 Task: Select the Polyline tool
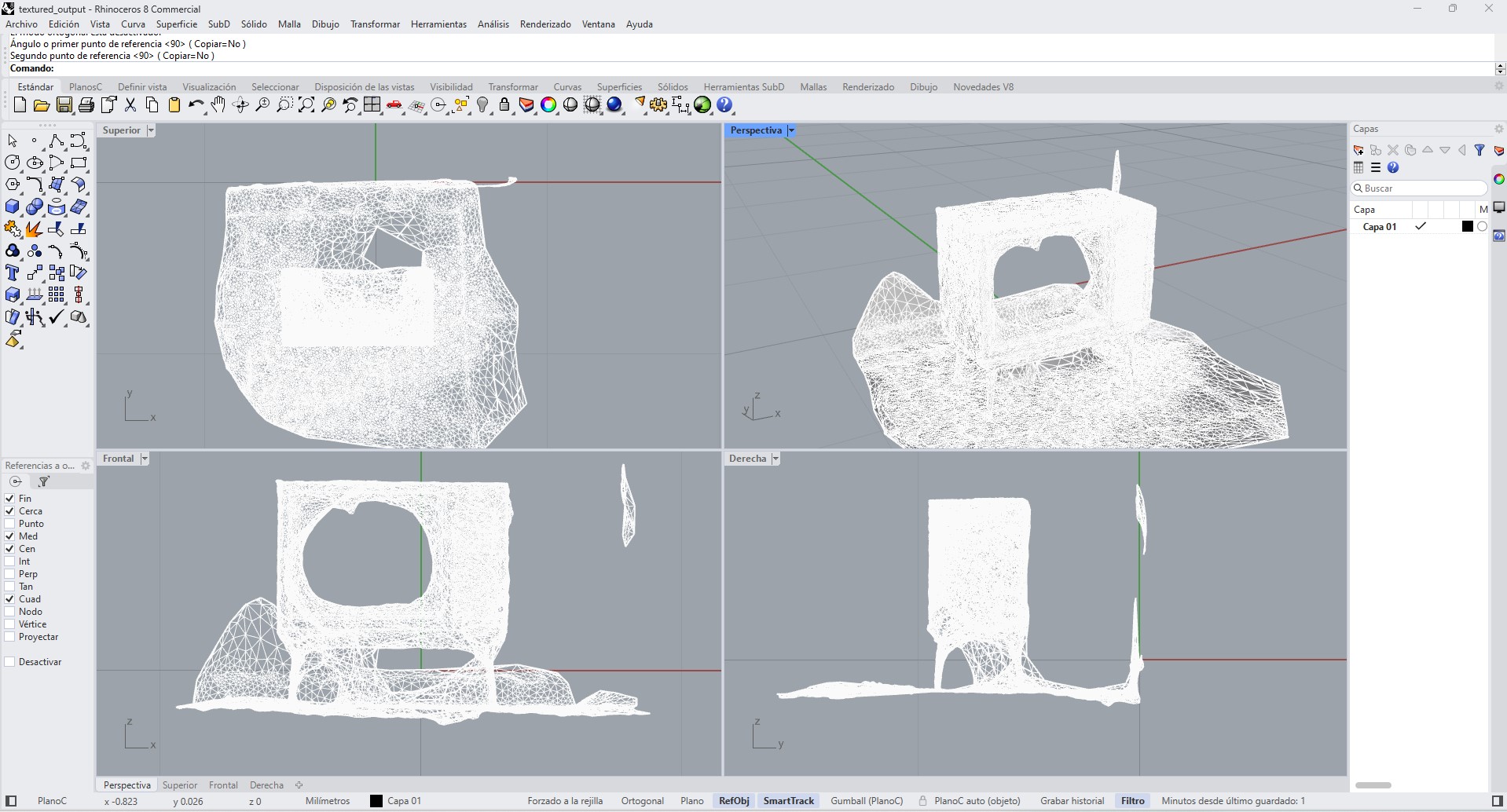(57, 141)
